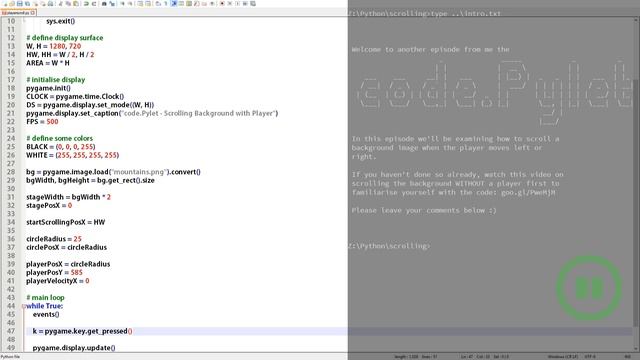This screenshot has height=360, width=640.
Task: Click 'Python file' in the status bar
Action: [x=10, y=357]
